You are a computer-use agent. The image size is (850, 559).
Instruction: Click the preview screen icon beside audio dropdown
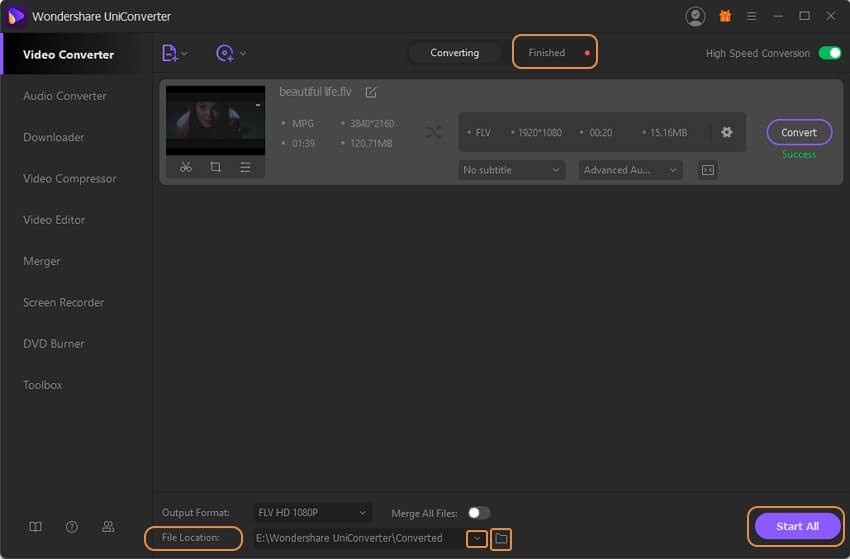(707, 170)
